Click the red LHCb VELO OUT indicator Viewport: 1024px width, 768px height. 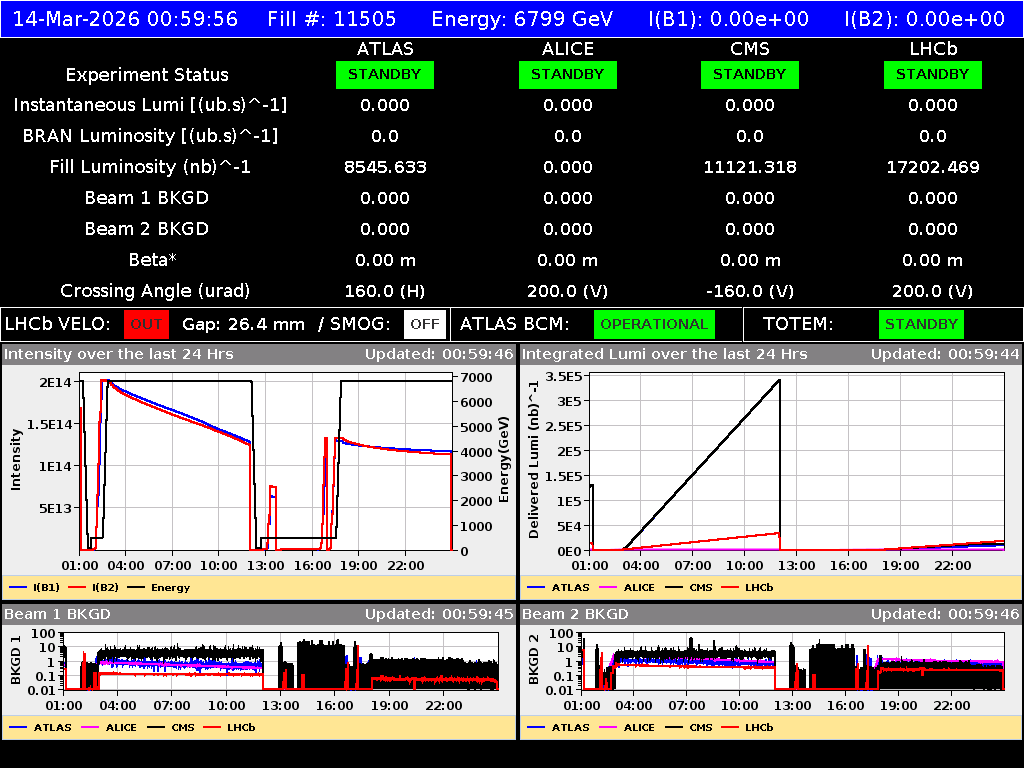tap(146, 324)
